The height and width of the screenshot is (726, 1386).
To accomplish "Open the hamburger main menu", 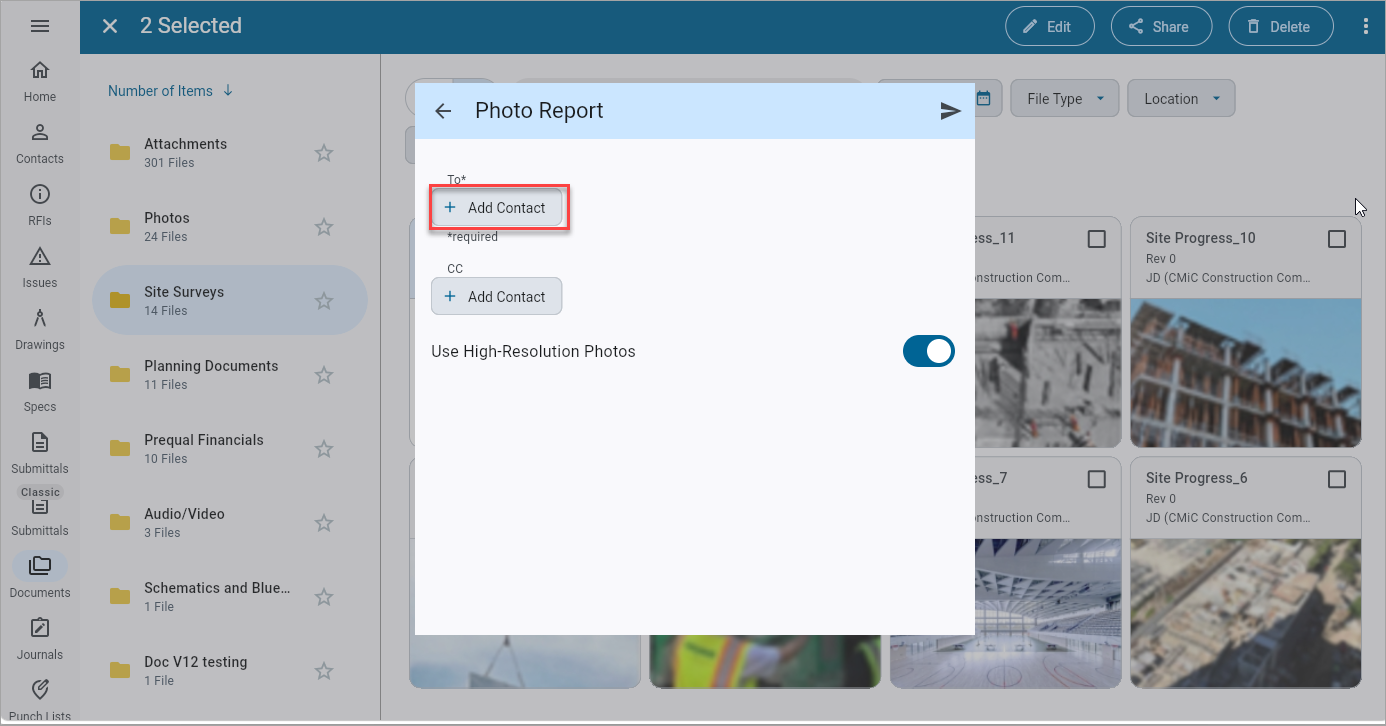I will [40, 26].
